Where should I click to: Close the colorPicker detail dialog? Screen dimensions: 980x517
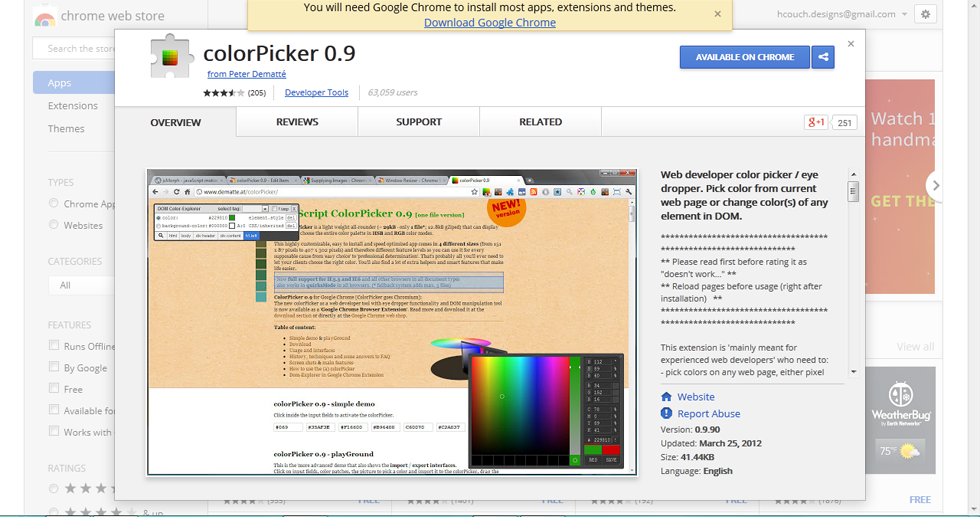pyautogui.click(x=851, y=44)
